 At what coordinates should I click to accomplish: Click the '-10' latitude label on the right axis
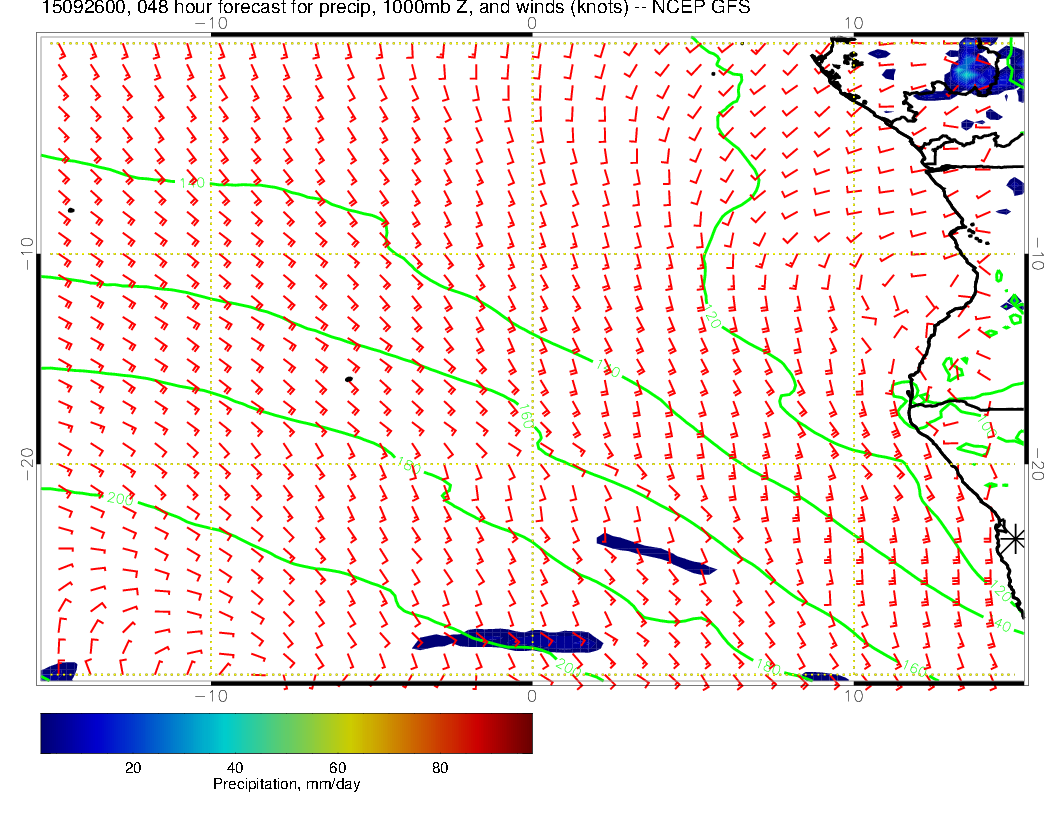pyautogui.click(x=1038, y=254)
